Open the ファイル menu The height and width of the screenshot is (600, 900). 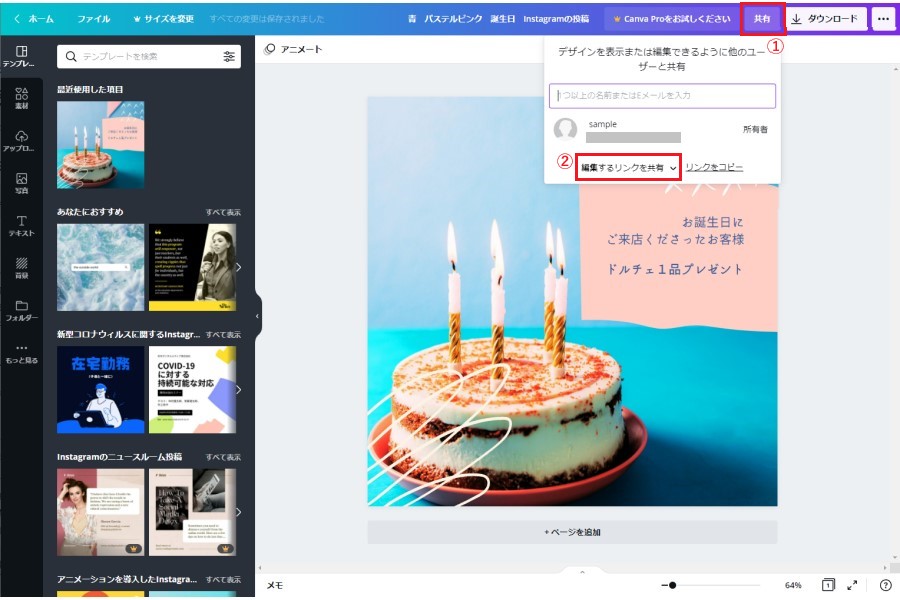point(94,19)
